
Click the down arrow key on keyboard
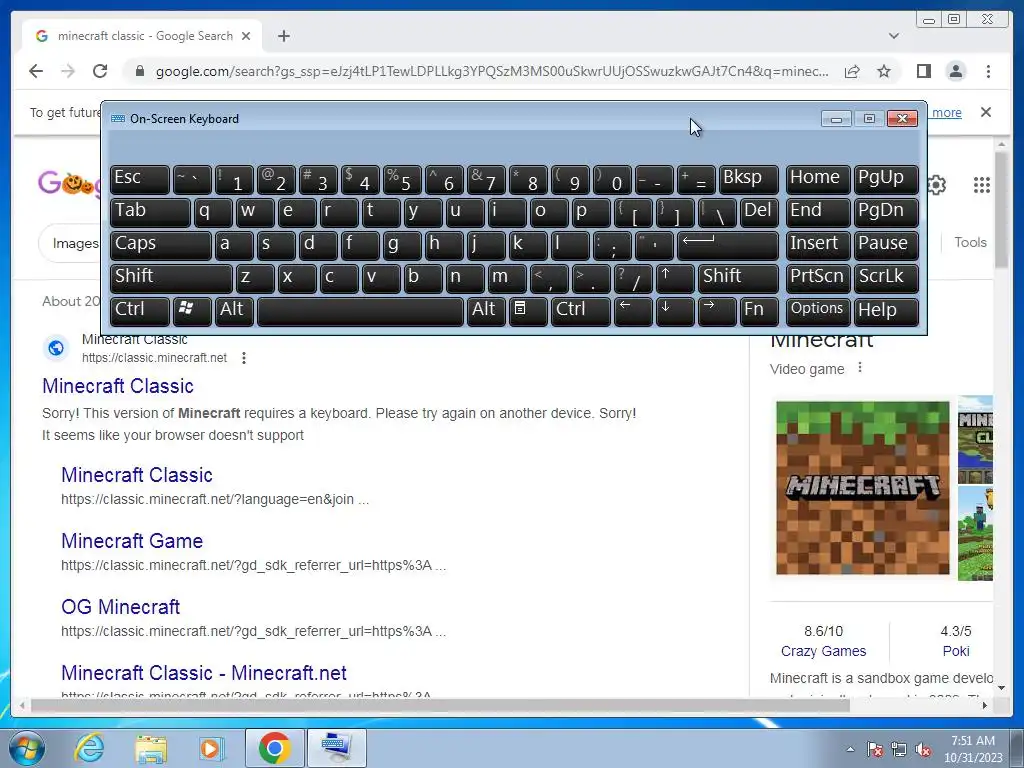675,310
